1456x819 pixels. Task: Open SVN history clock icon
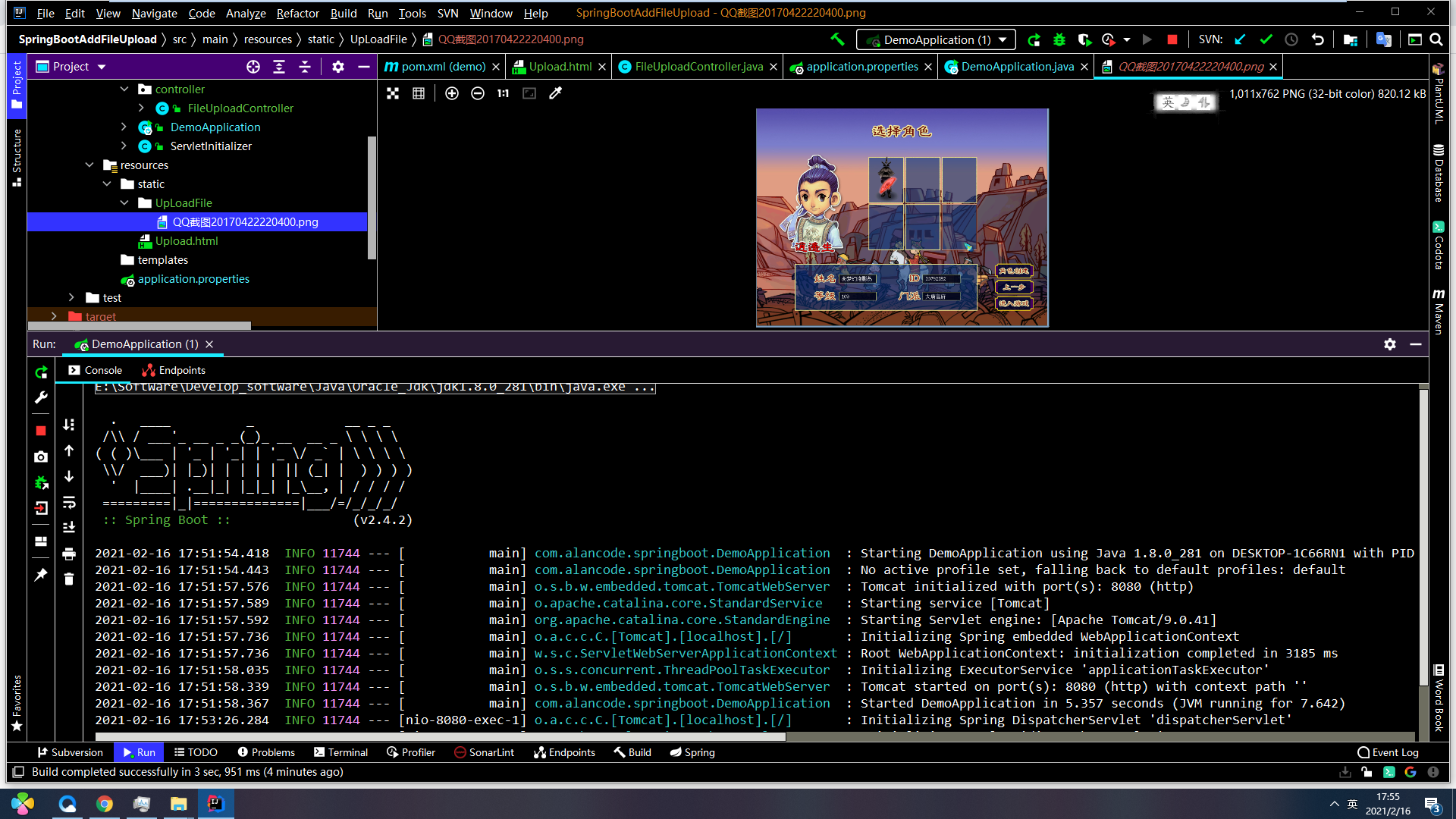(1291, 39)
